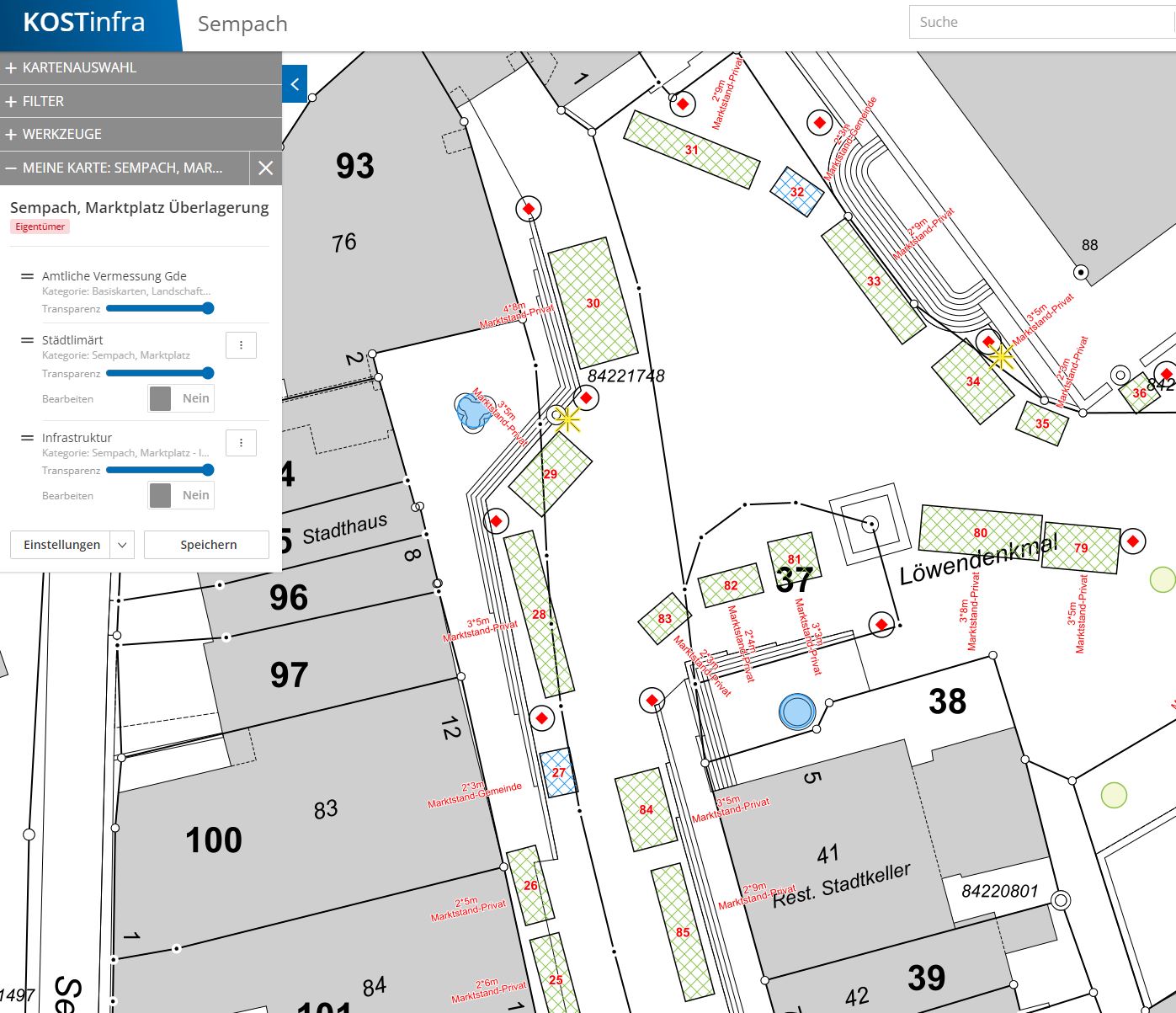
Task: Click the Städtlimärt layer drag handle
Action: [x=27, y=340]
